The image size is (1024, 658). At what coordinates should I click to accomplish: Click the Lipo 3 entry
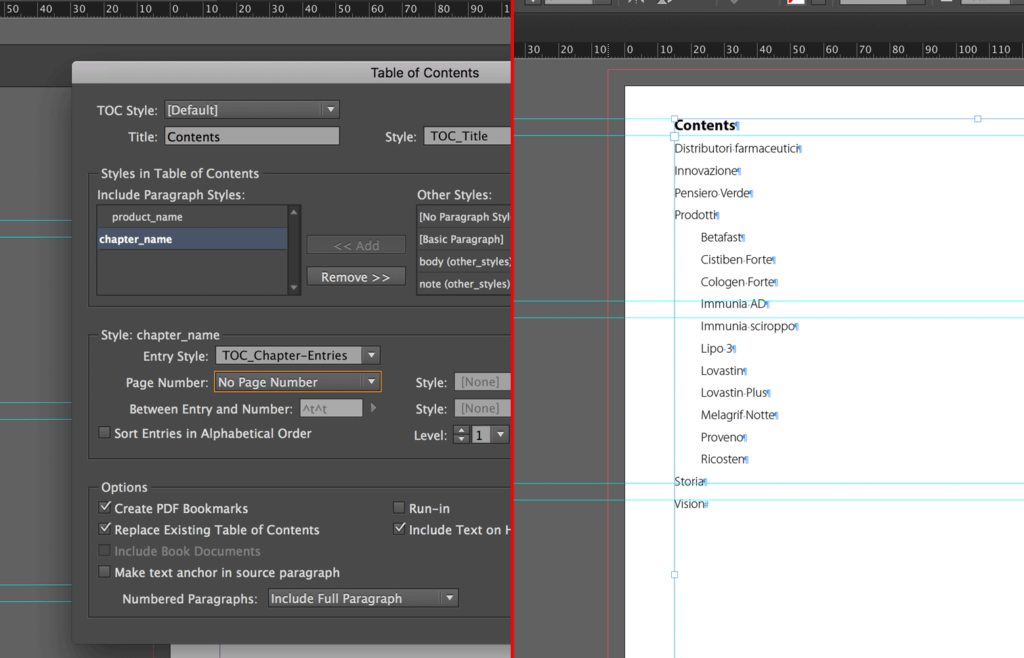click(716, 349)
